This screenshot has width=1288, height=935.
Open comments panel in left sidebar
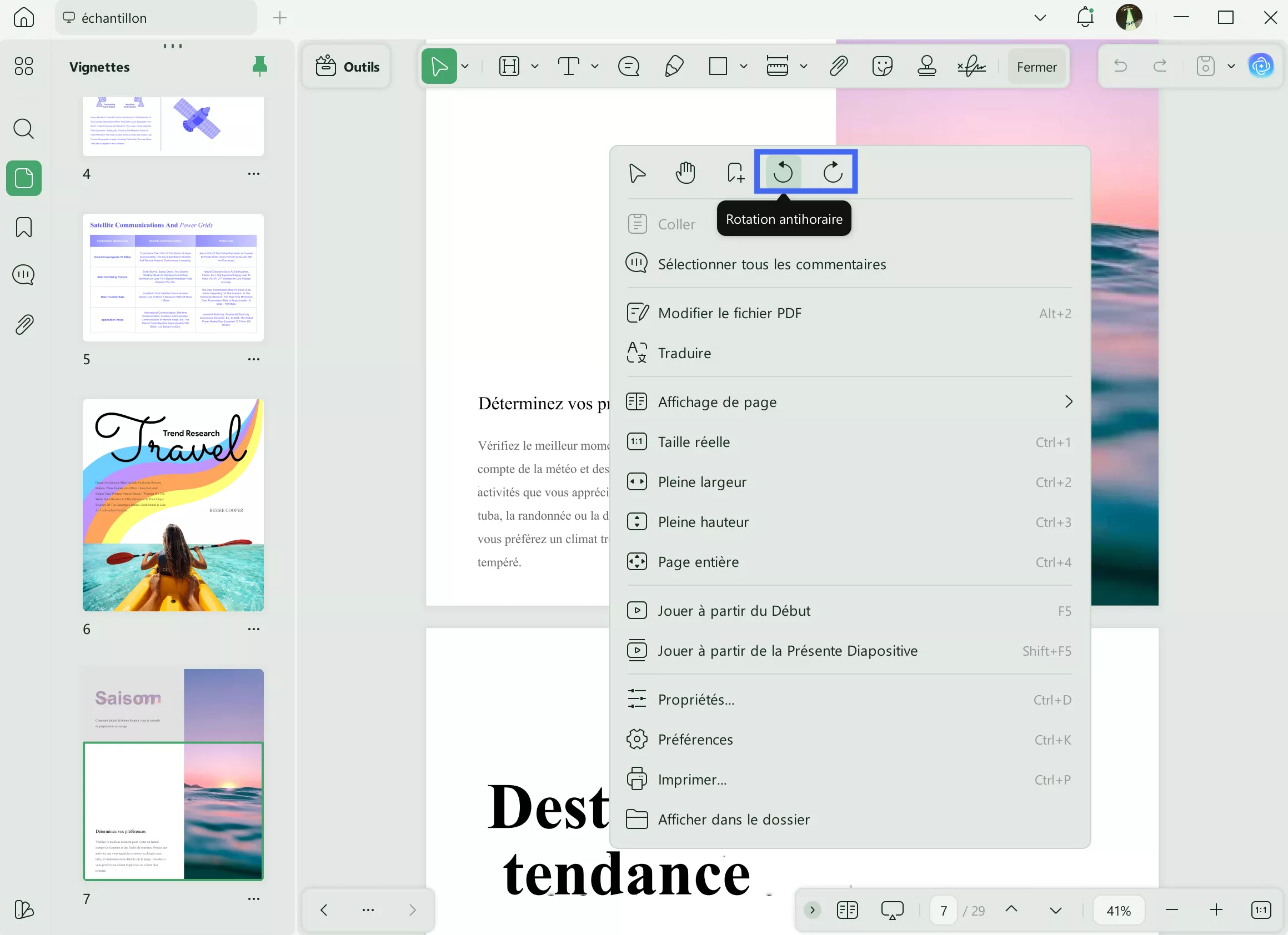pyautogui.click(x=23, y=276)
